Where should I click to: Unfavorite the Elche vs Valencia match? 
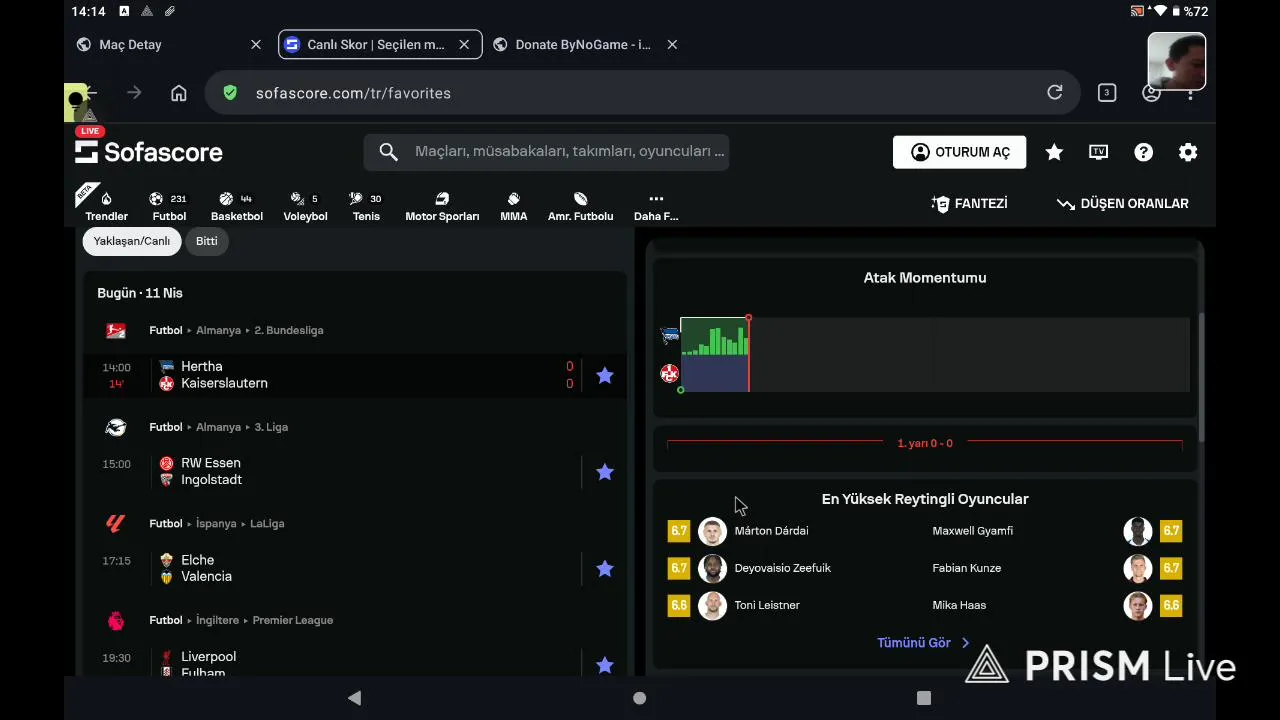coord(605,569)
